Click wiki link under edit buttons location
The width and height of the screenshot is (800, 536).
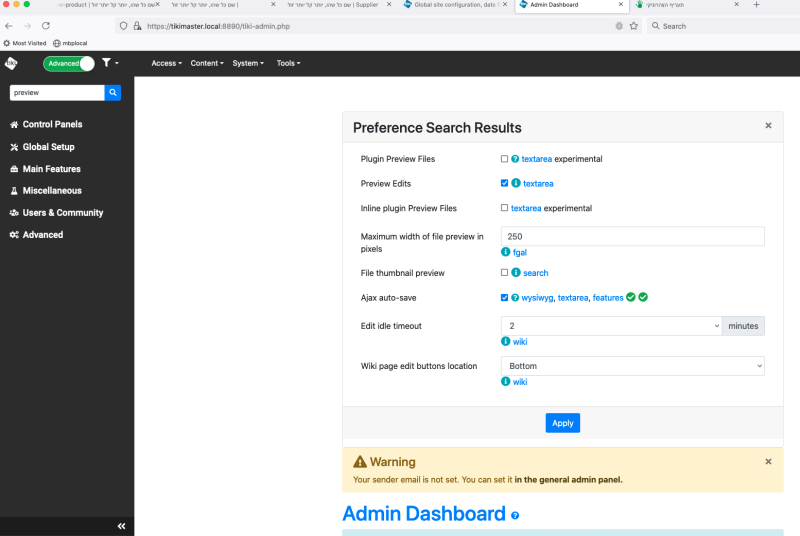(519, 382)
